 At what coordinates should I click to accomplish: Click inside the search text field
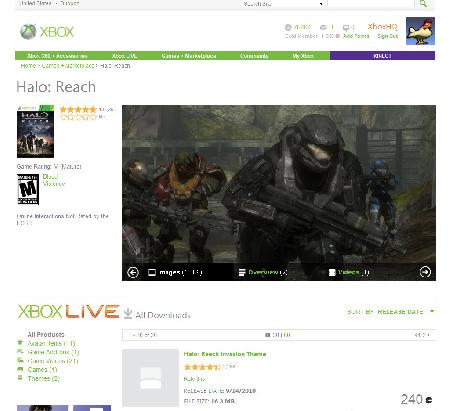(371, 4)
